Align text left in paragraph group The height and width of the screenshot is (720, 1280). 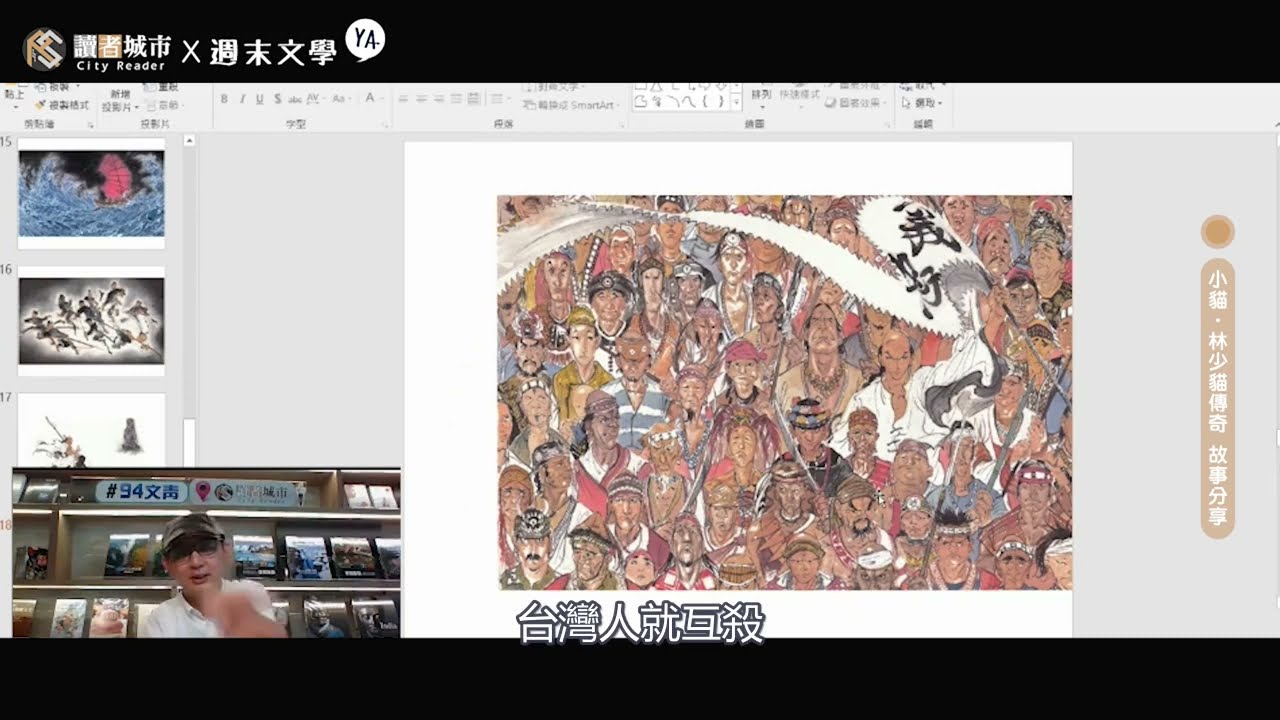click(404, 99)
